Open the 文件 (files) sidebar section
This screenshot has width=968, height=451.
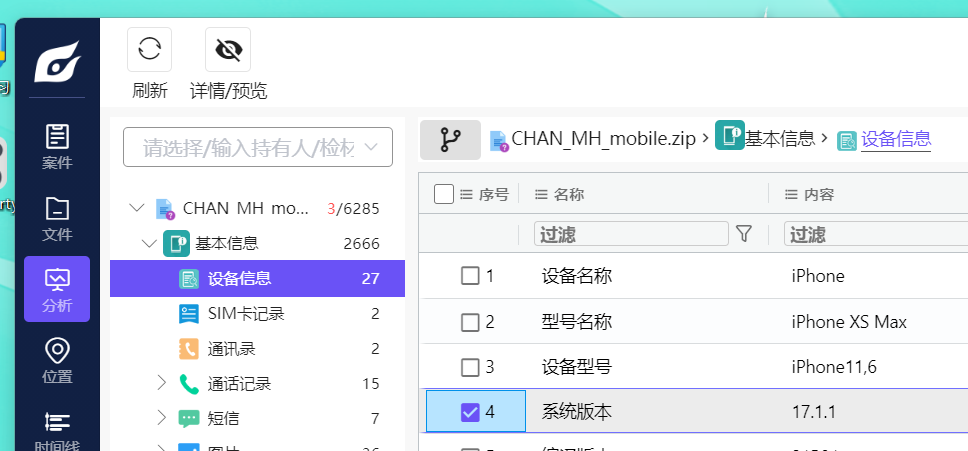57,217
